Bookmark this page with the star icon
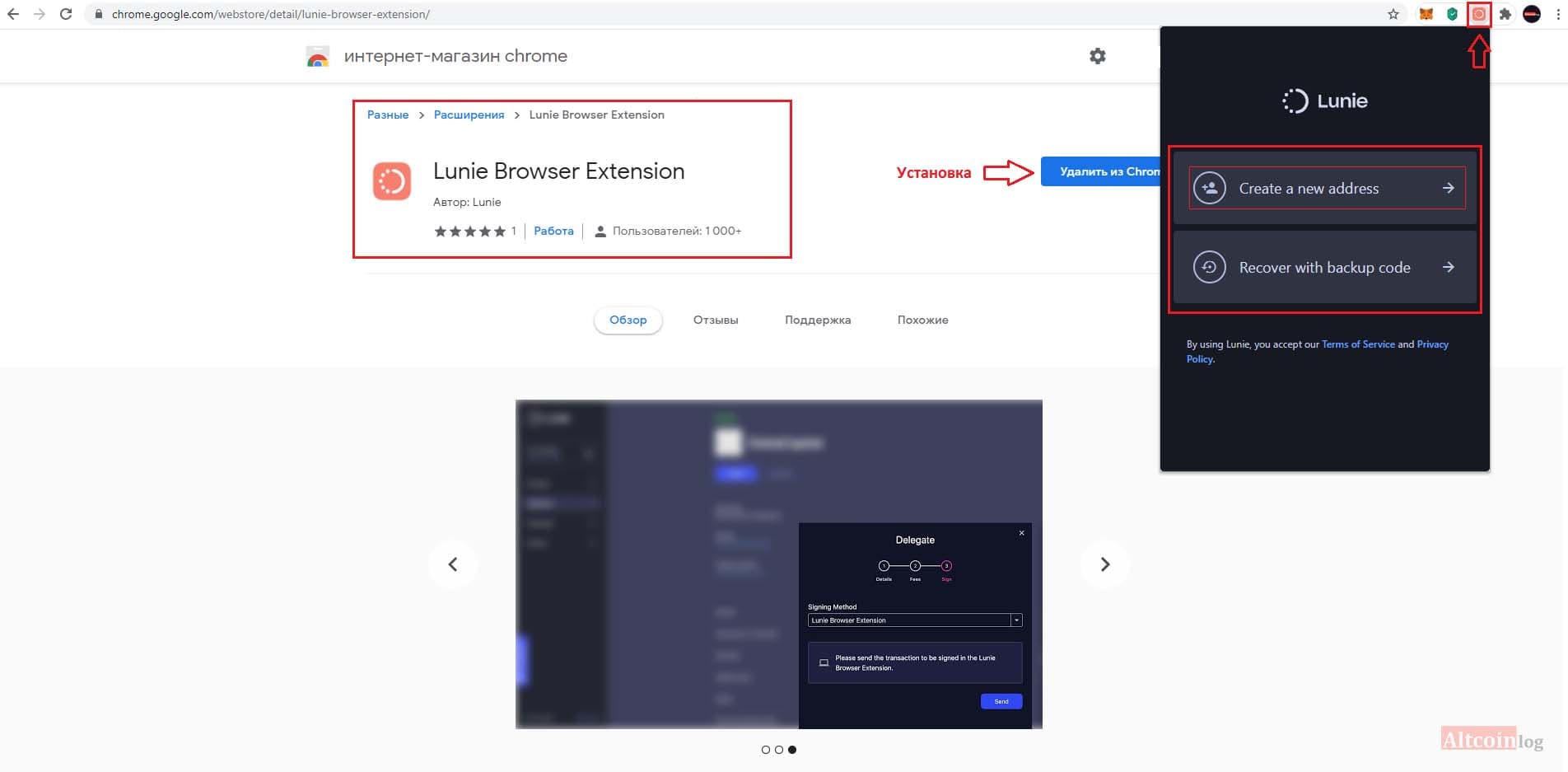Image resolution: width=1568 pixels, height=772 pixels. click(x=1393, y=14)
